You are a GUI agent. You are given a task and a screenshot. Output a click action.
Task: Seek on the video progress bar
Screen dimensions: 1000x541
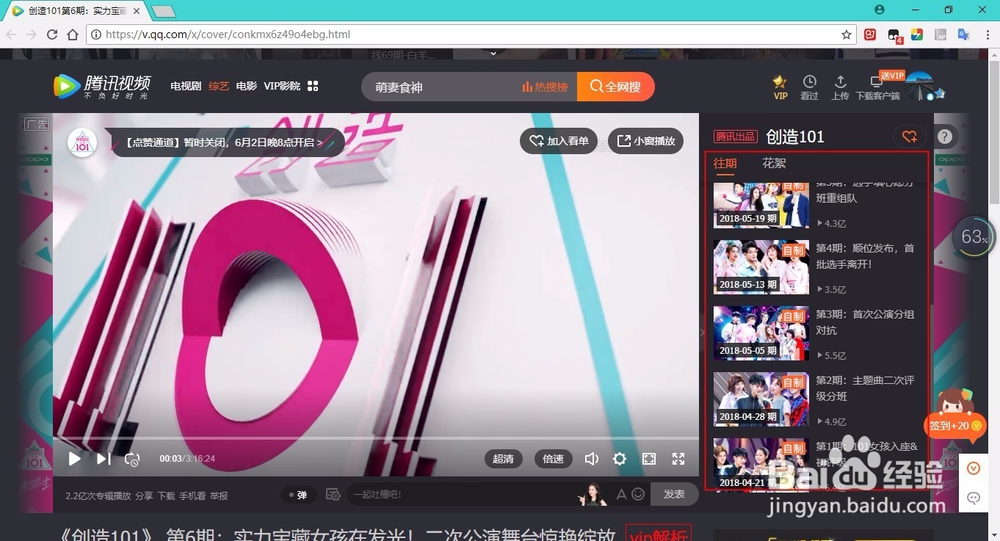click(x=376, y=439)
